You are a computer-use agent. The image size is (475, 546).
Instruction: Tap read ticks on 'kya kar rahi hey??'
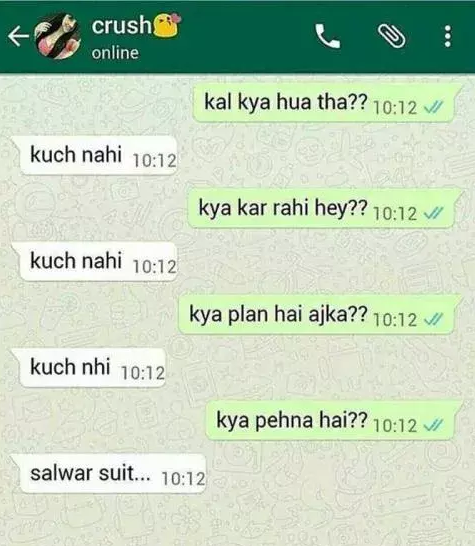click(x=434, y=213)
